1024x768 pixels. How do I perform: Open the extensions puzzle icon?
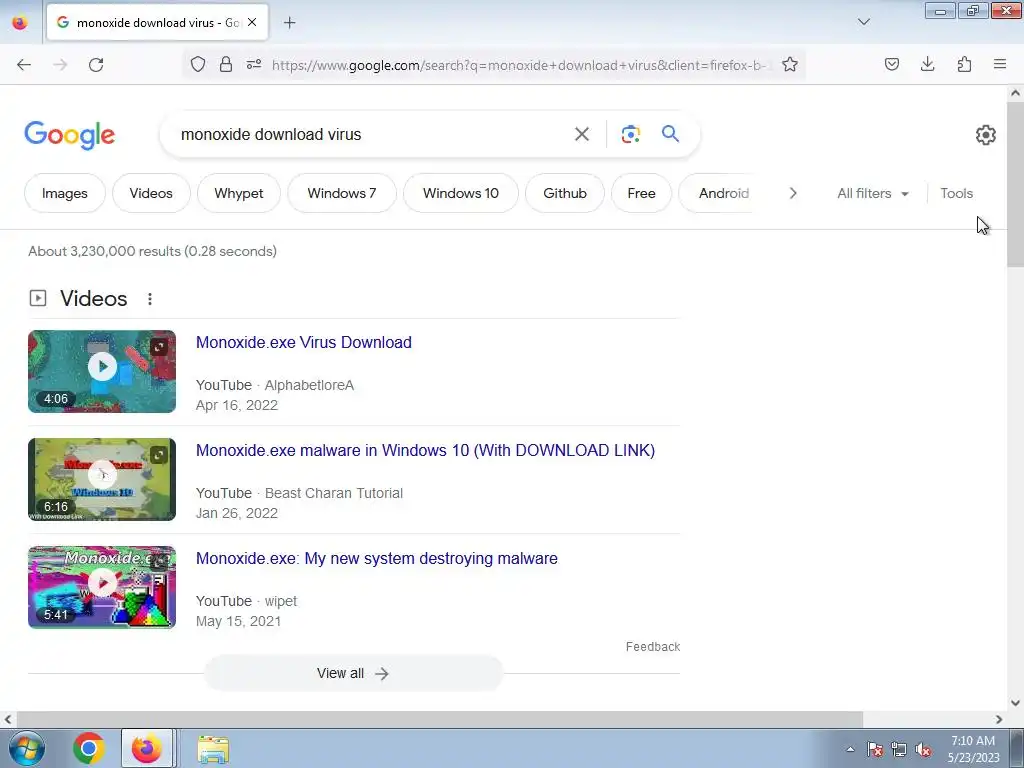click(964, 64)
